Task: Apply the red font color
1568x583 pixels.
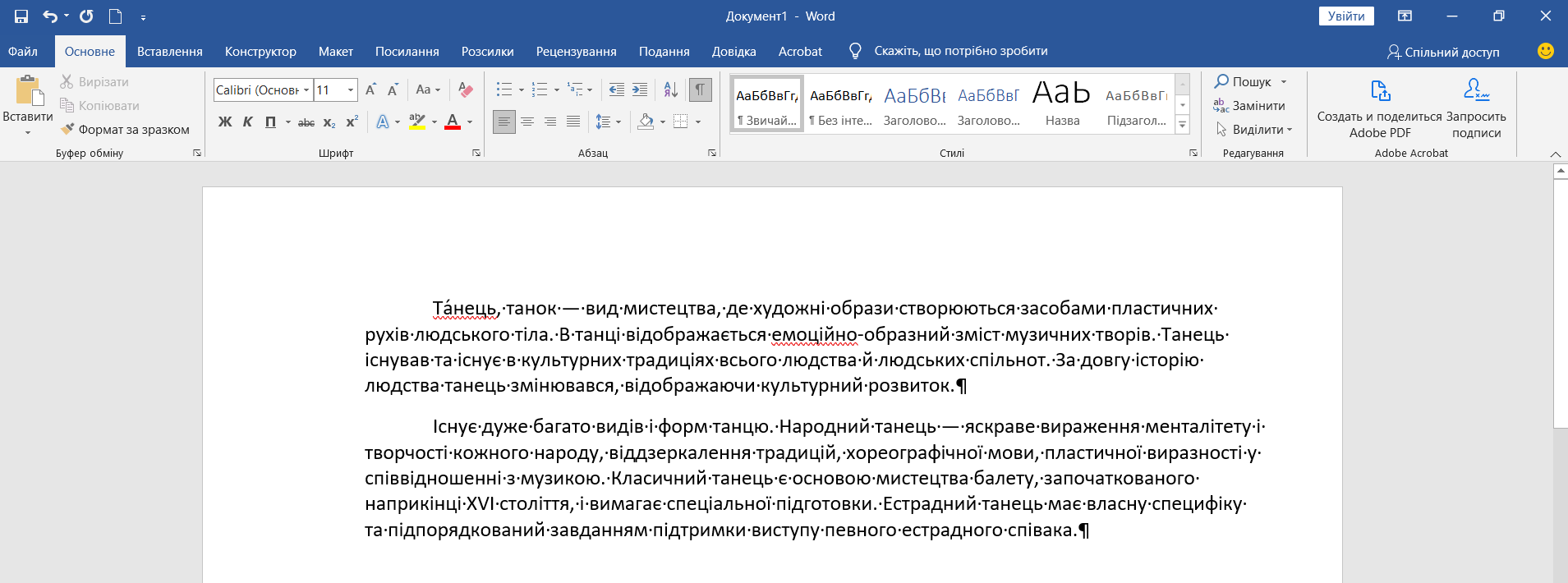Action: coord(453,122)
